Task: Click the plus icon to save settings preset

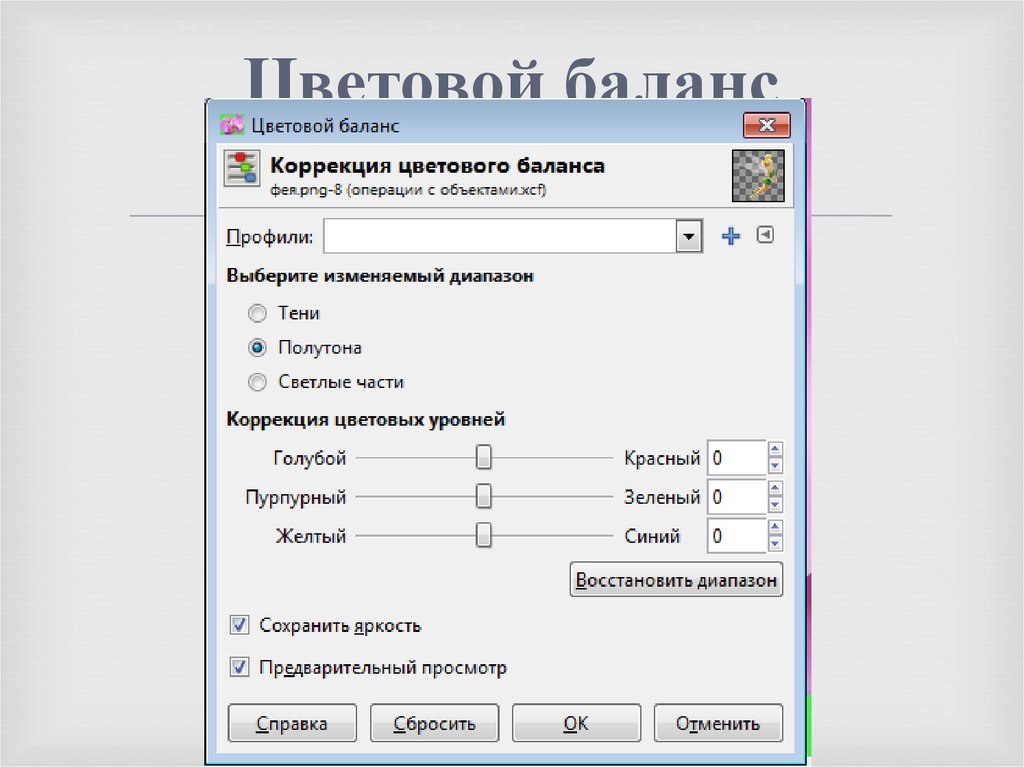Action: pos(731,236)
